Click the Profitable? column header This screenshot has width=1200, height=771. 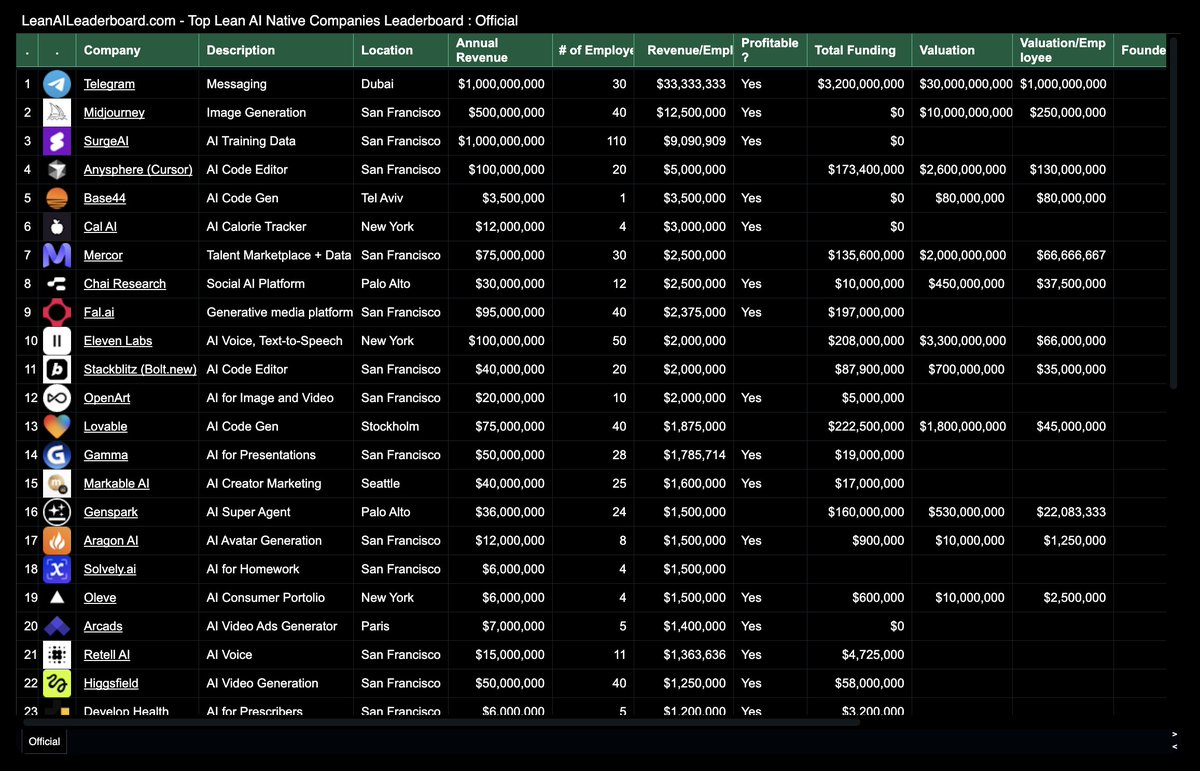click(770, 50)
